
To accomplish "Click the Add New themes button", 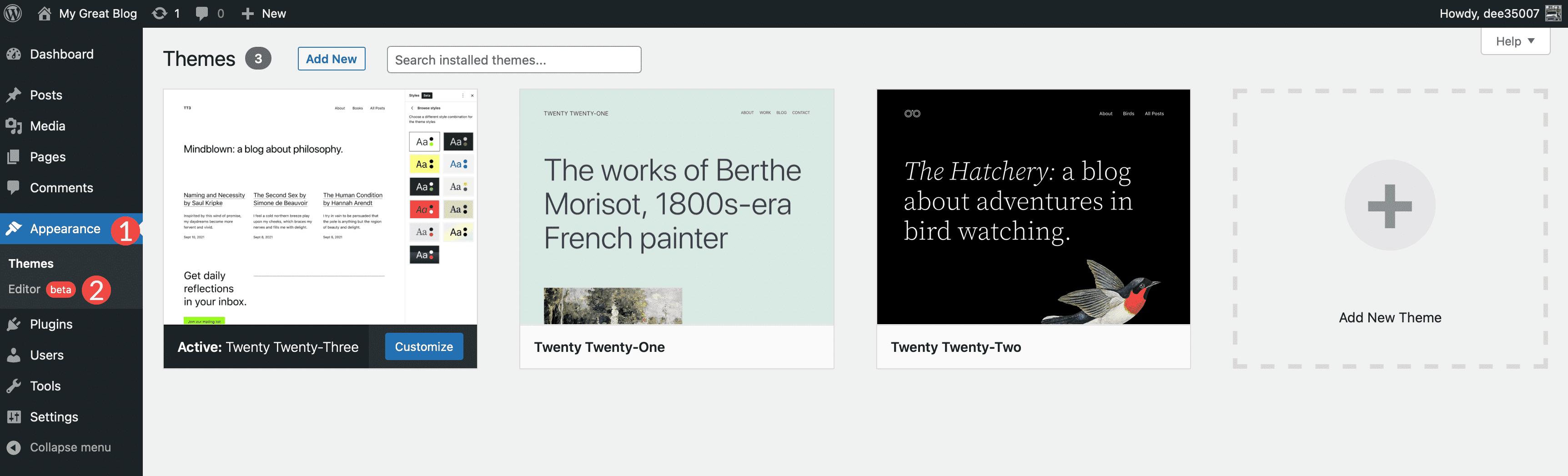I will coord(331,59).
